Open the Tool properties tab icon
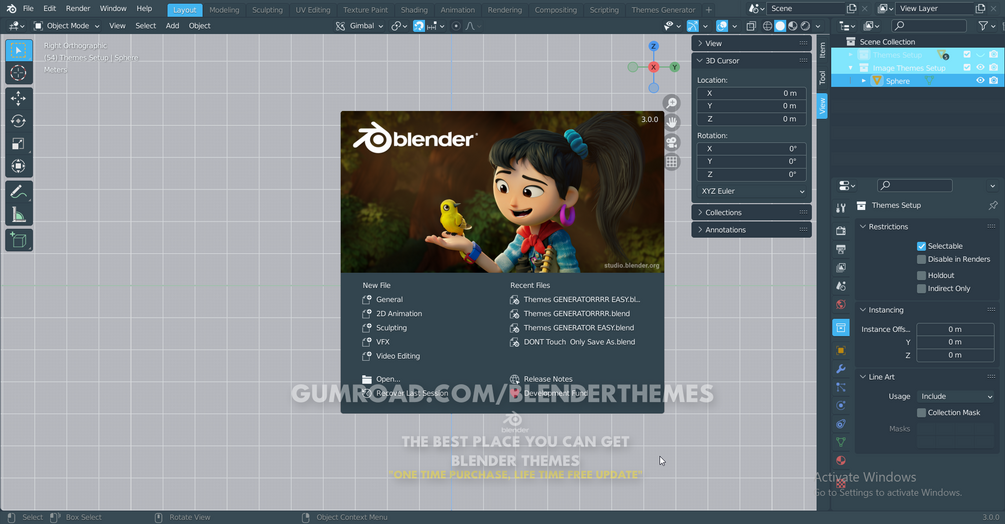The width and height of the screenshot is (1005, 524). coord(841,208)
